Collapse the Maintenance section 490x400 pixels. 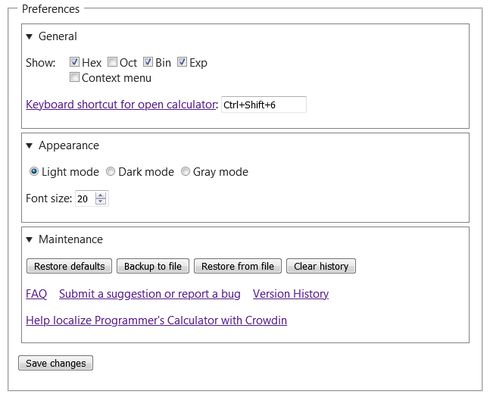tap(29, 239)
